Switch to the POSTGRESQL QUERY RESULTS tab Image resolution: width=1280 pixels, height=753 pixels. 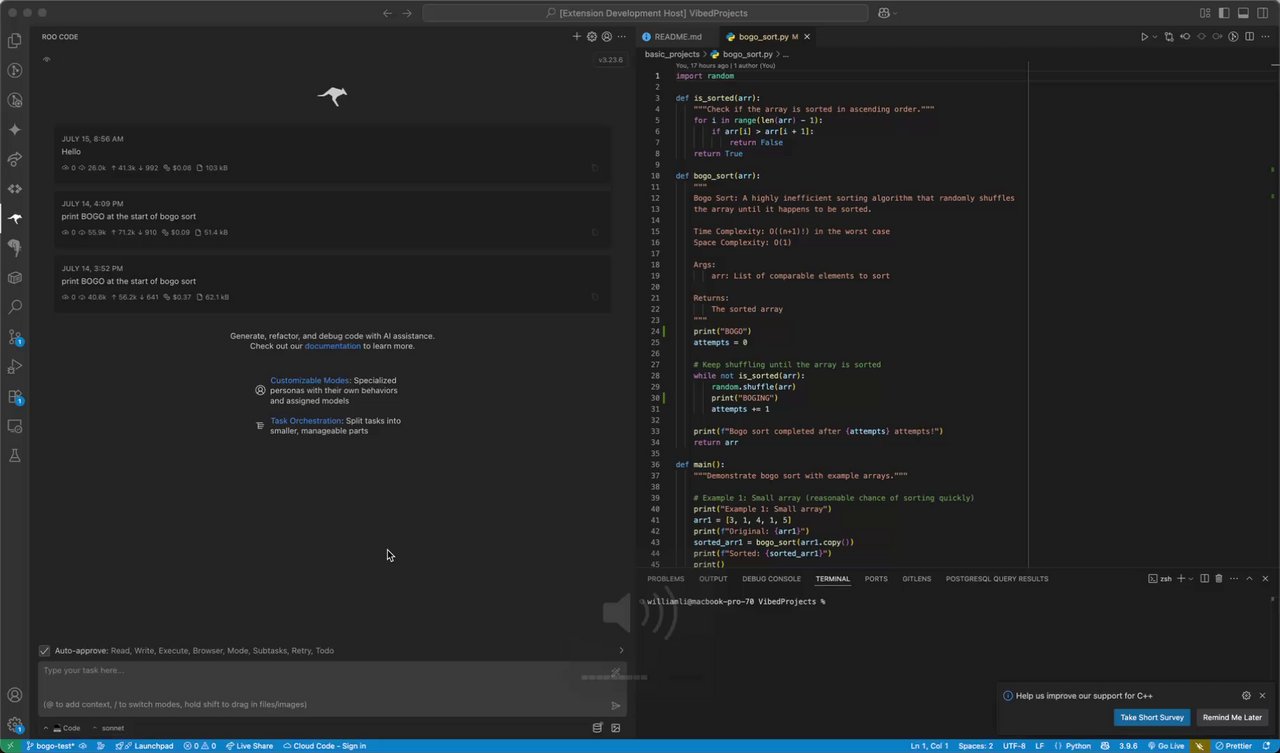click(x=997, y=579)
